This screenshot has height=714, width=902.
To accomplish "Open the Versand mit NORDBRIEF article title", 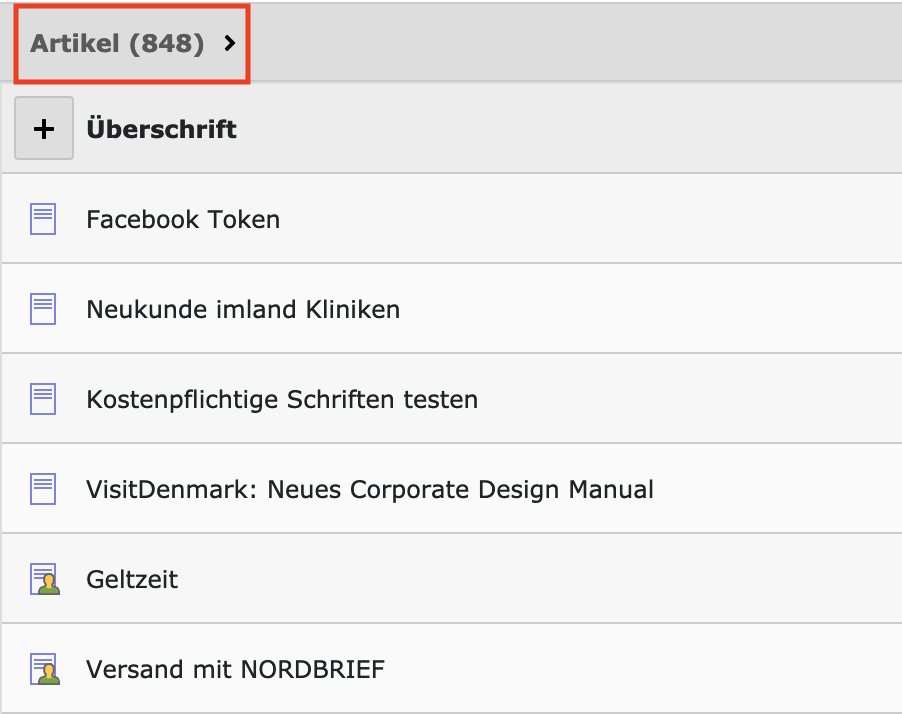I will tap(235, 669).
